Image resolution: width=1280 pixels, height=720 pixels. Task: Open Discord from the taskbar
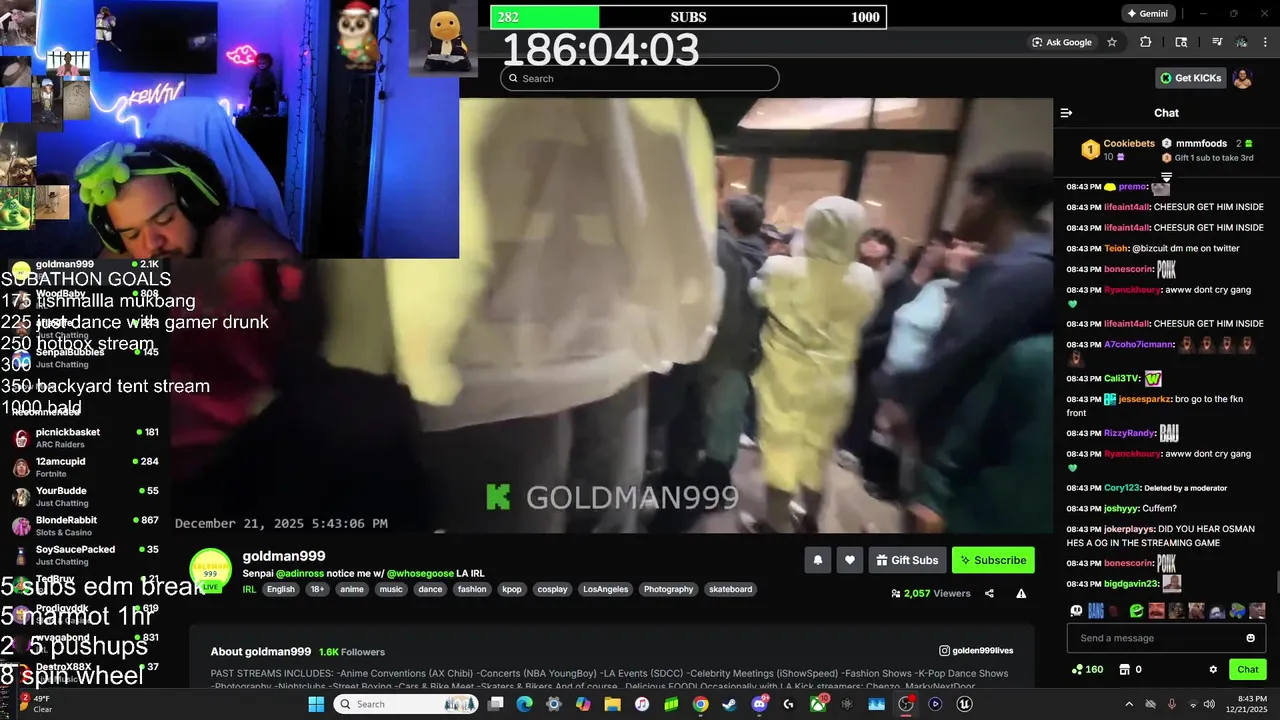coord(759,704)
